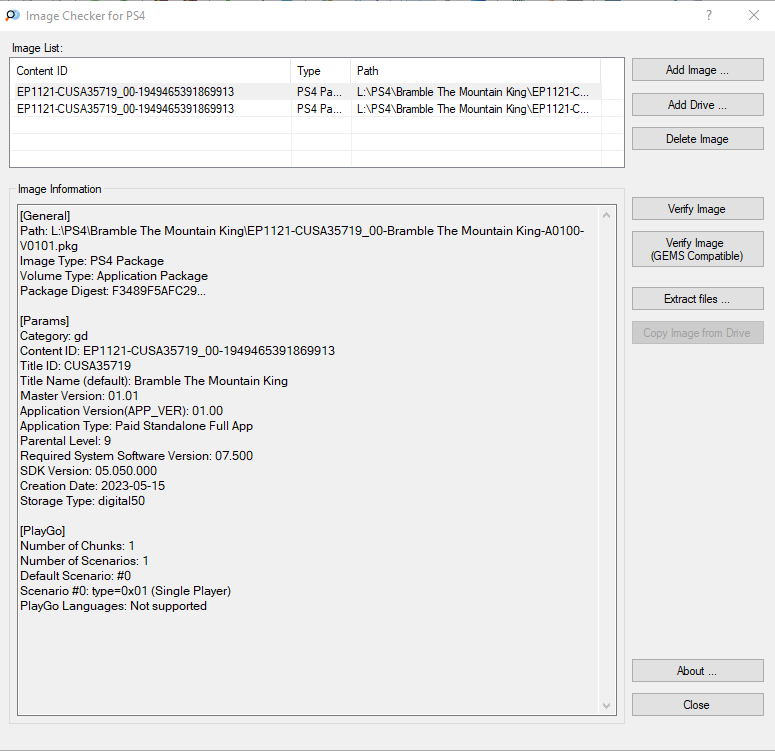Close the window with the X button
Viewport: 775px width, 751px height.
tap(754, 15)
